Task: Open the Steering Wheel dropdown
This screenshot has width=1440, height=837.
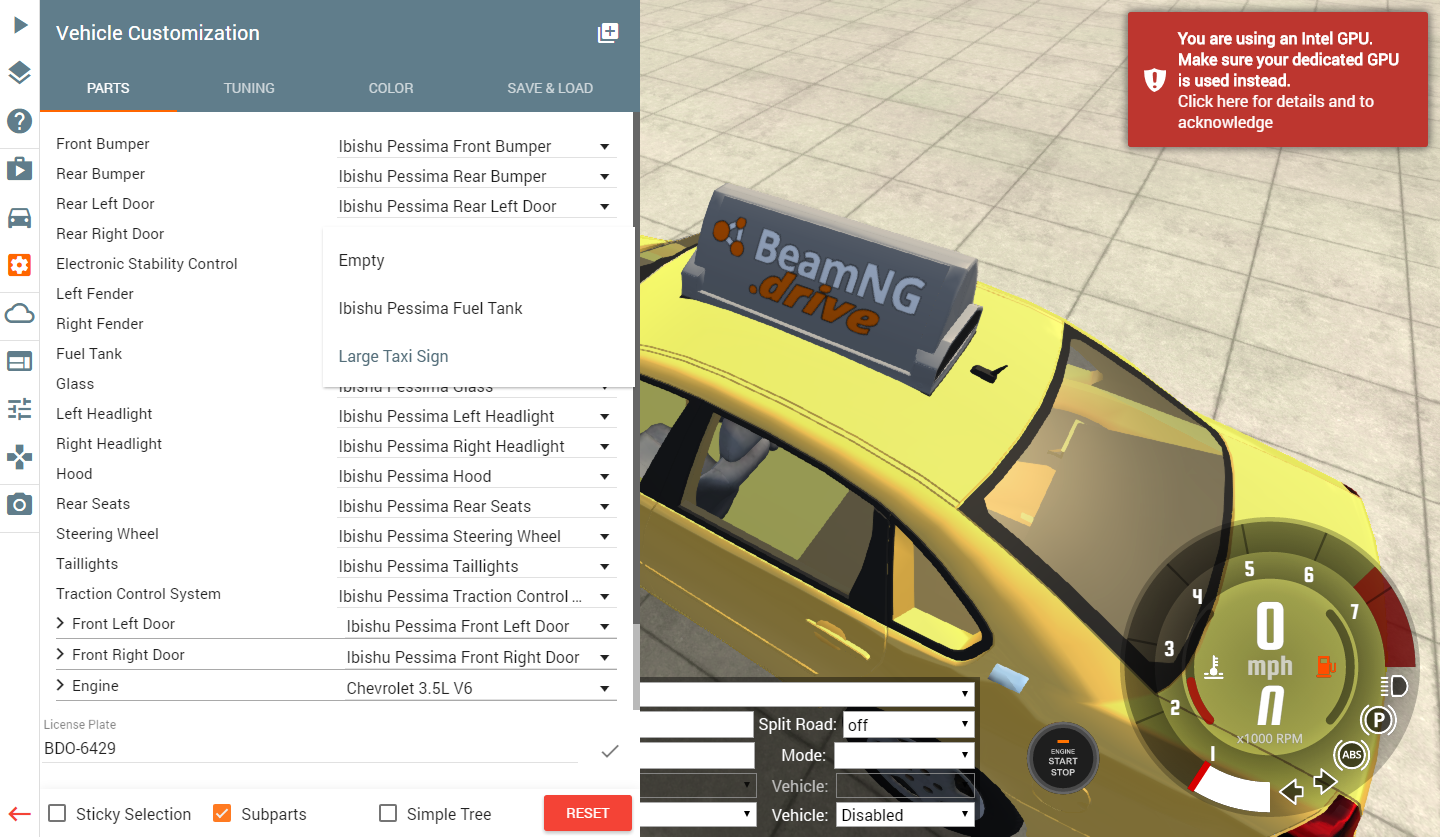Action: (476, 536)
